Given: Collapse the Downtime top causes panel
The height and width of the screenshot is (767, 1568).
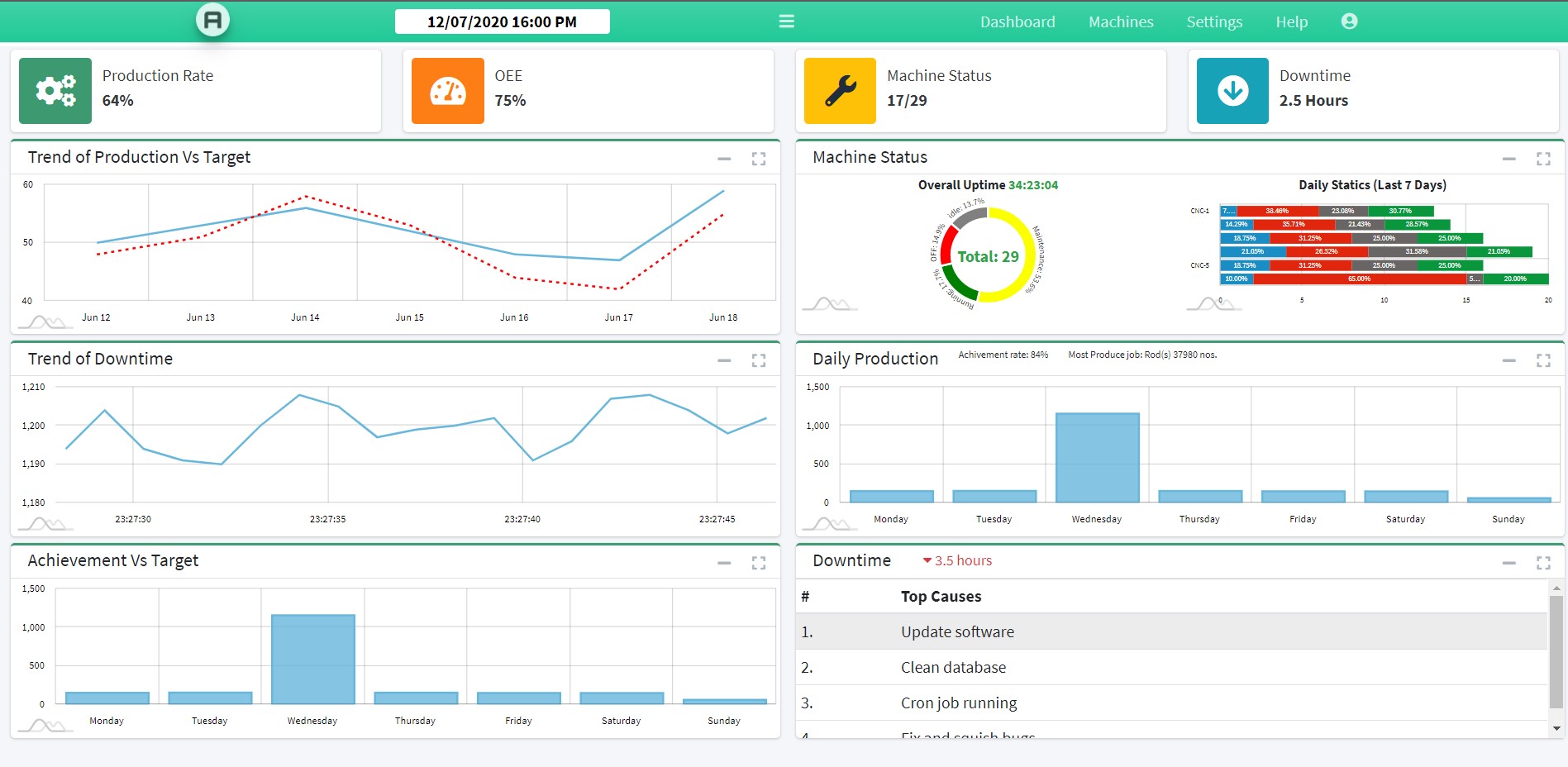Looking at the screenshot, I should [x=1508, y=563].
